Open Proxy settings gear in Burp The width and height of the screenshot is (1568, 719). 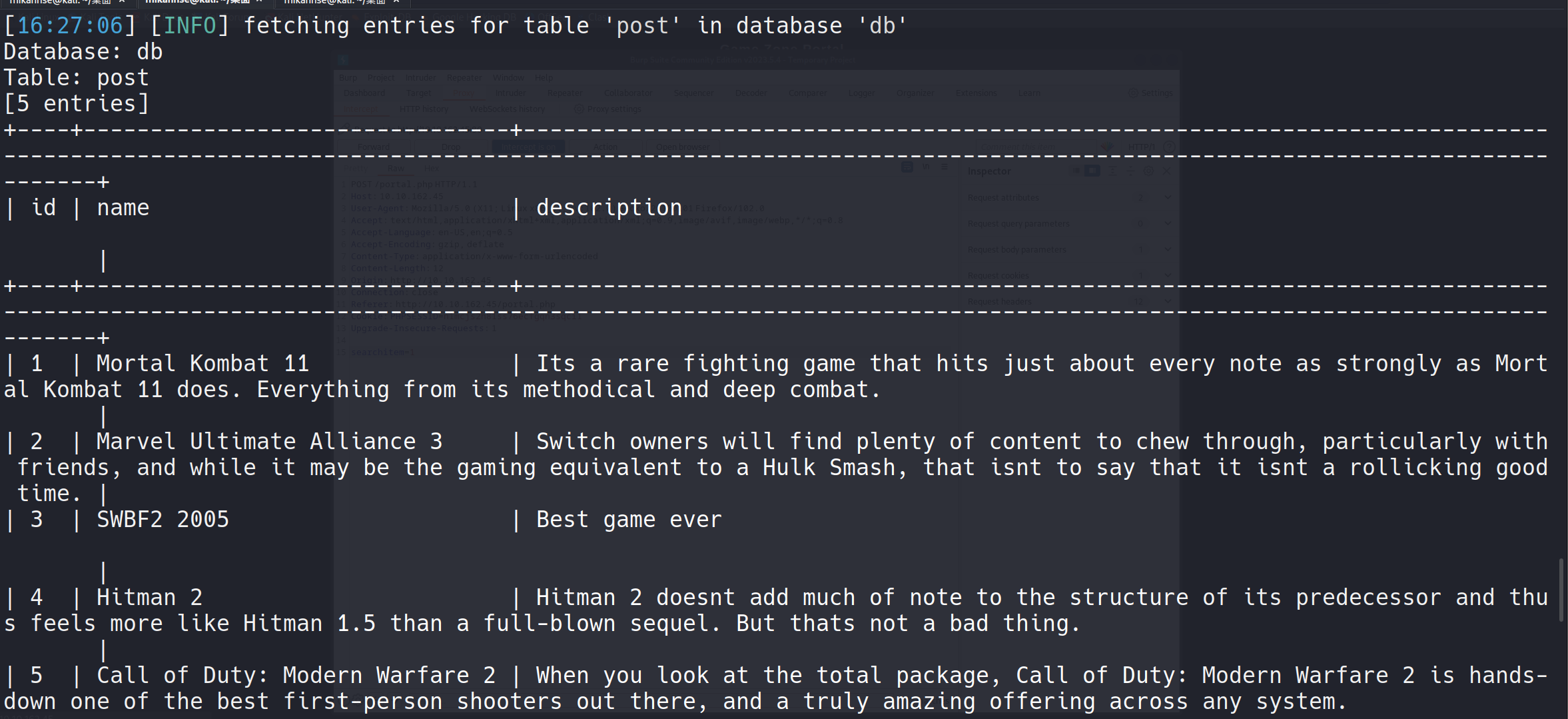(579, 109)
